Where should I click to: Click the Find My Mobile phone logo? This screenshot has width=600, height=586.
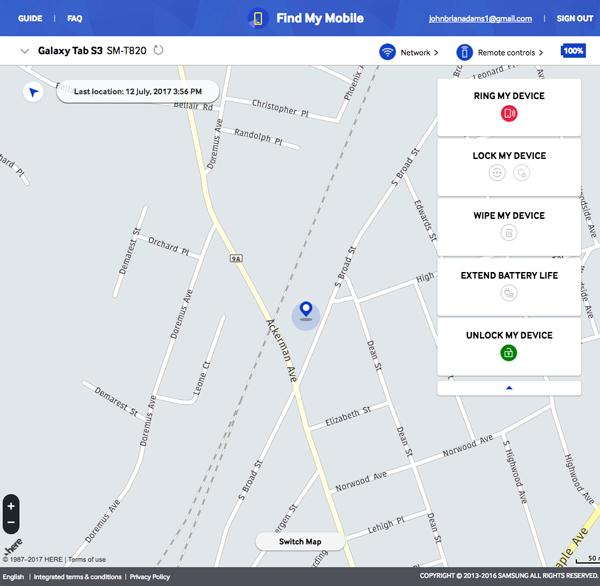point(258,18)
